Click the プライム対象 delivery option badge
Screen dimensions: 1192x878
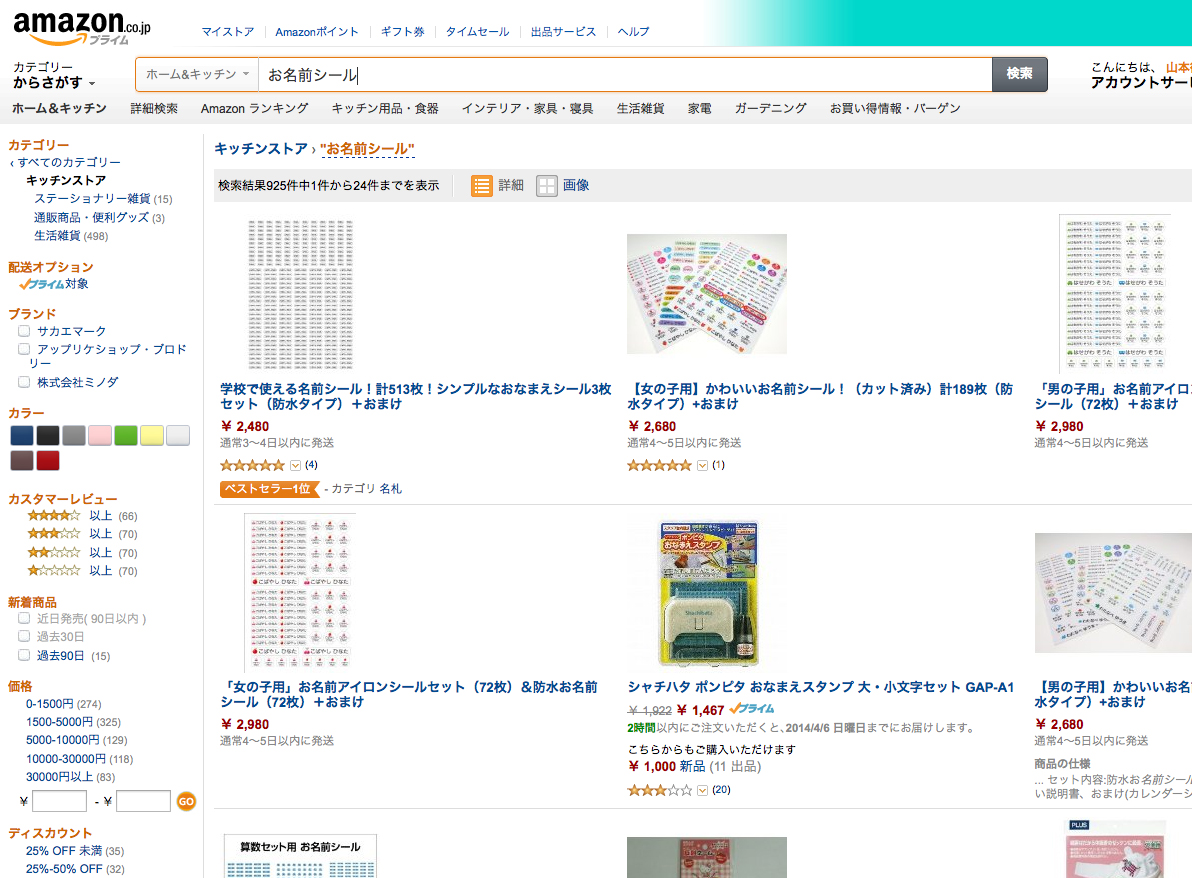[53, 284]
